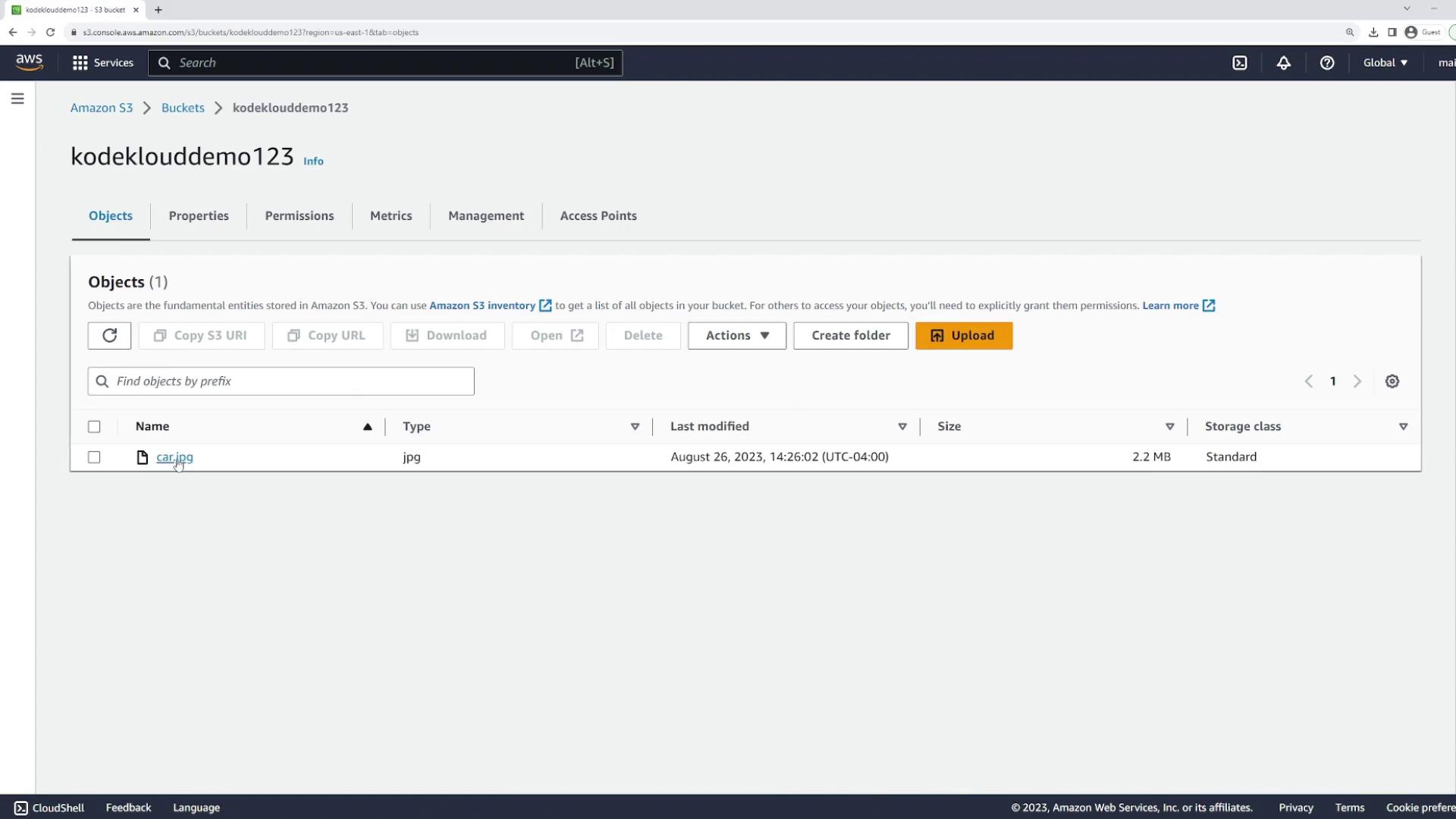This screenshot has width=1456, height=819.
Task: Open the Actions dropdown
Action: (736, 335)
